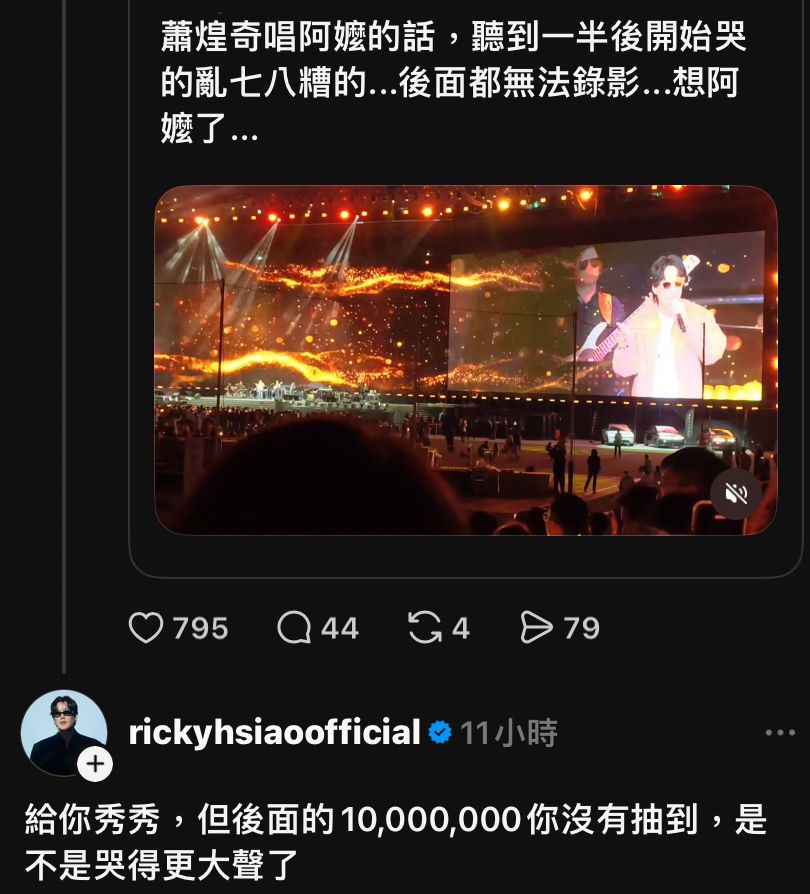
Task: View the 4 reposts count
Action: click(461, 628)
